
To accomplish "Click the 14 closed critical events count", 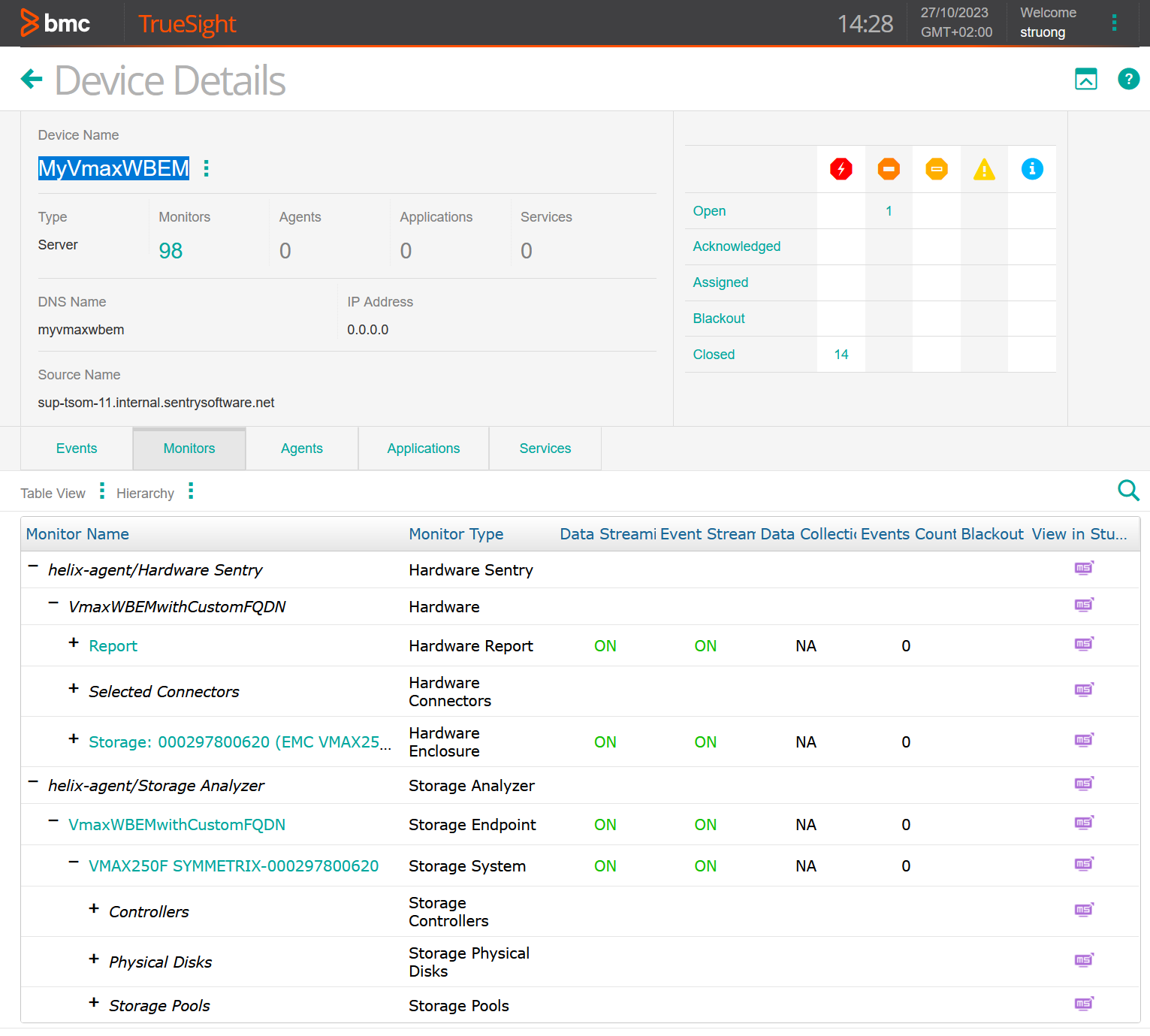I will tap(841, 355).
